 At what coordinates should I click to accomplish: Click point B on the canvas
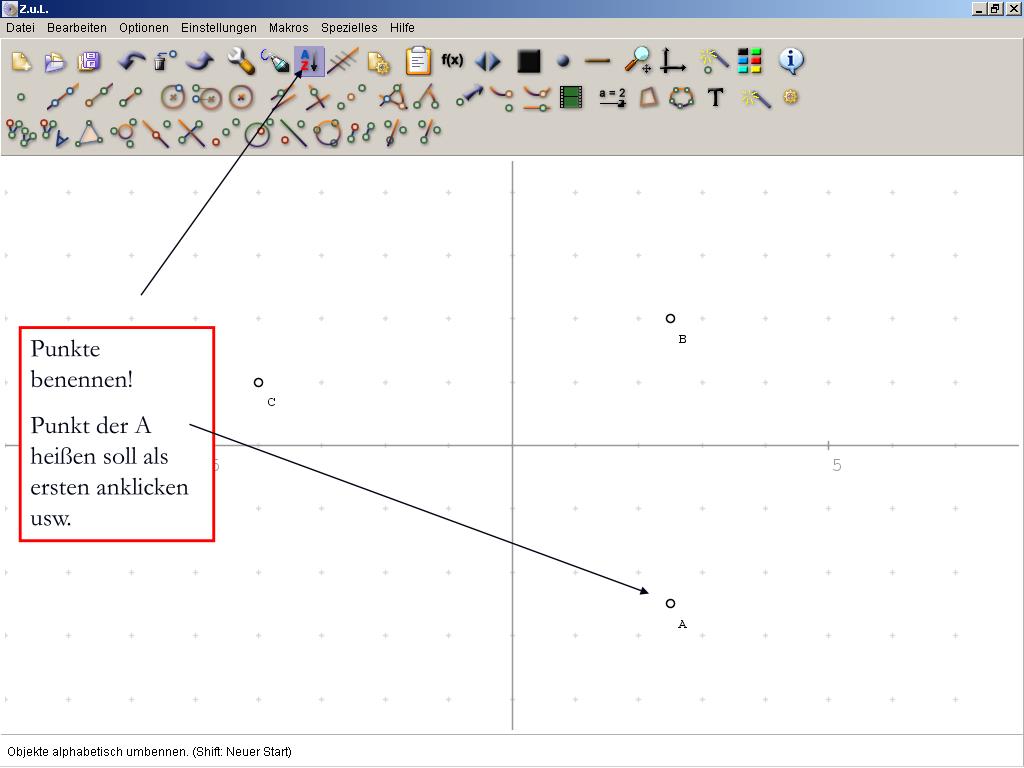(x=670, y=319)
